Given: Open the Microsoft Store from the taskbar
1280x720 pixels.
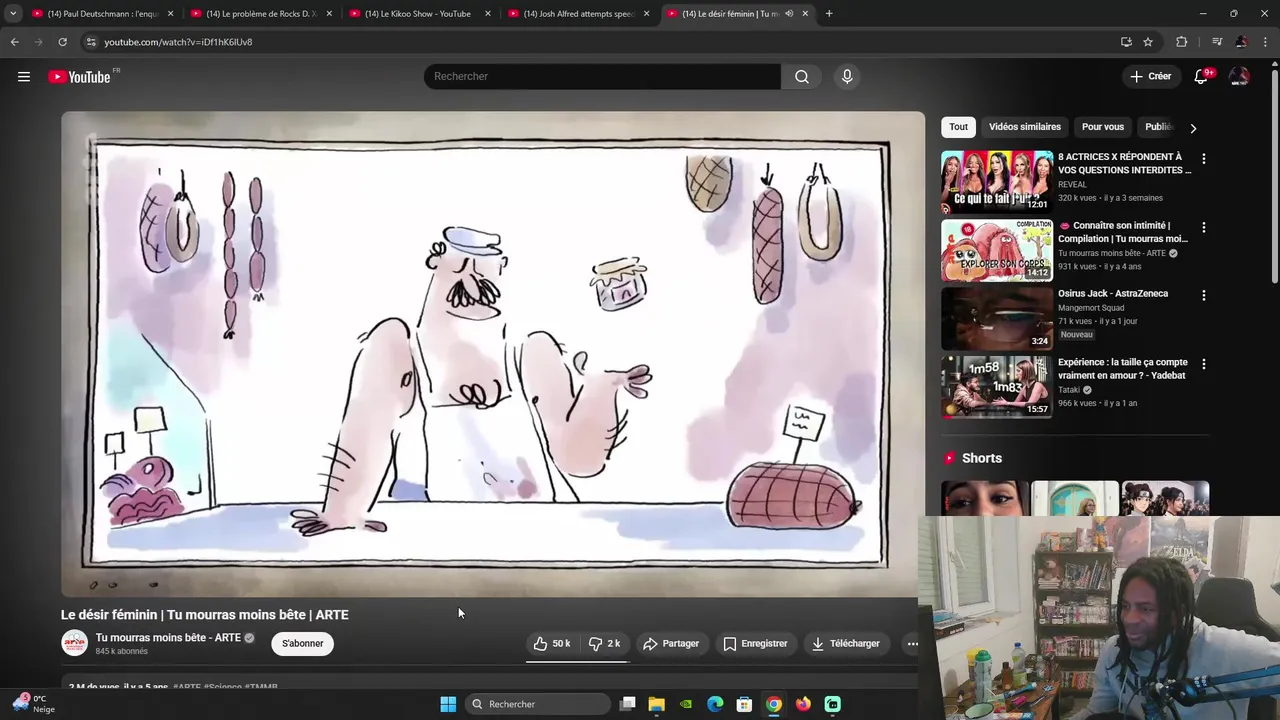Looking at the screenshot, I should [744, 704].
